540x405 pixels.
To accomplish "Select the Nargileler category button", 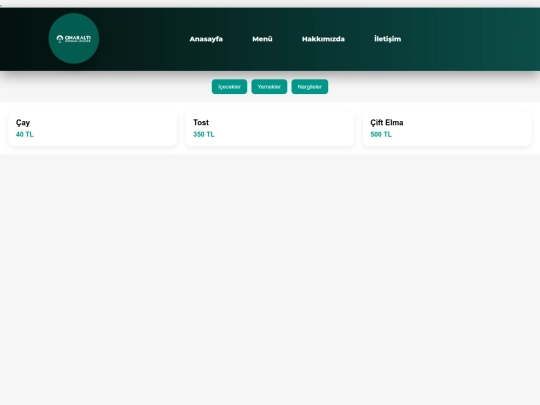I will [310, 86].
